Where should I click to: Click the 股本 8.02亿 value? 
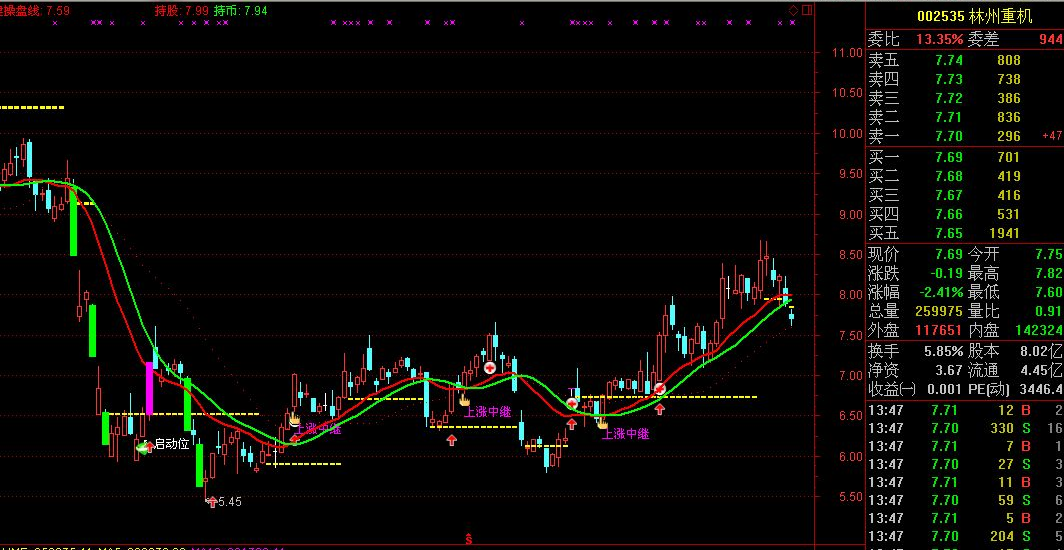coord(1042,351)
